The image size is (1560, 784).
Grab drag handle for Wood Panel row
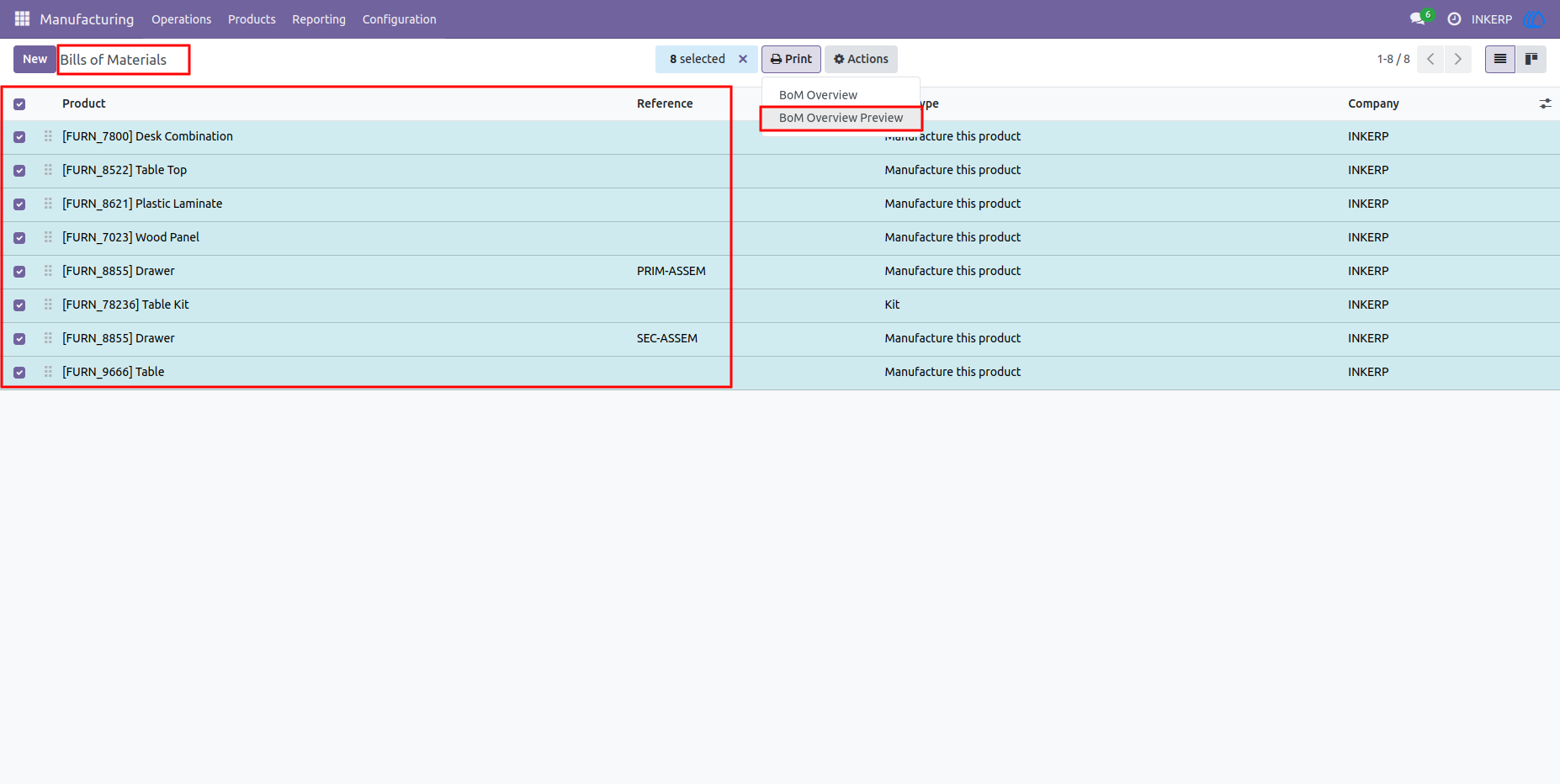[x=48, y=237]
